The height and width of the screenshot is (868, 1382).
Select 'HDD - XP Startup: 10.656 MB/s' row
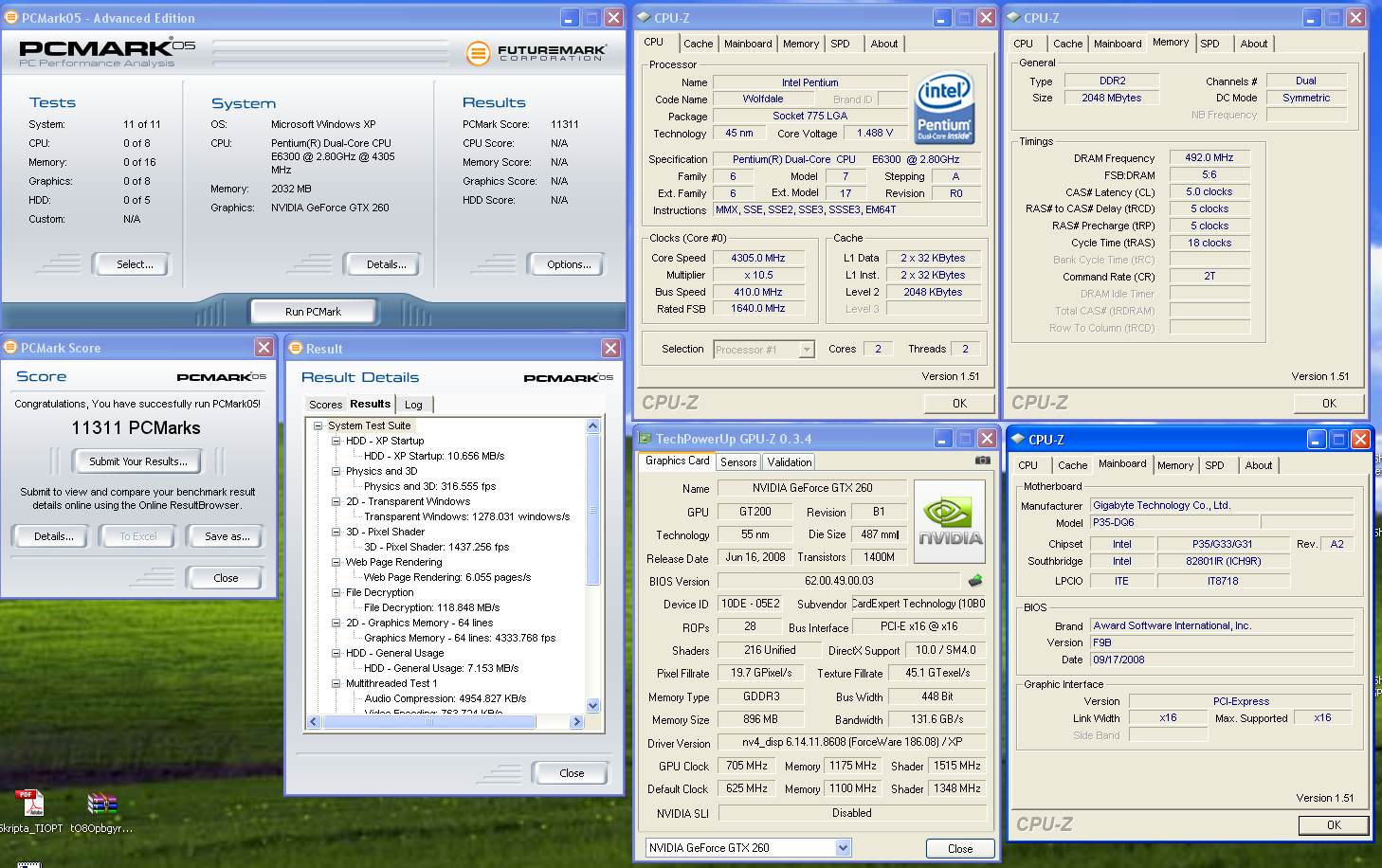click(x=434, y=456)
